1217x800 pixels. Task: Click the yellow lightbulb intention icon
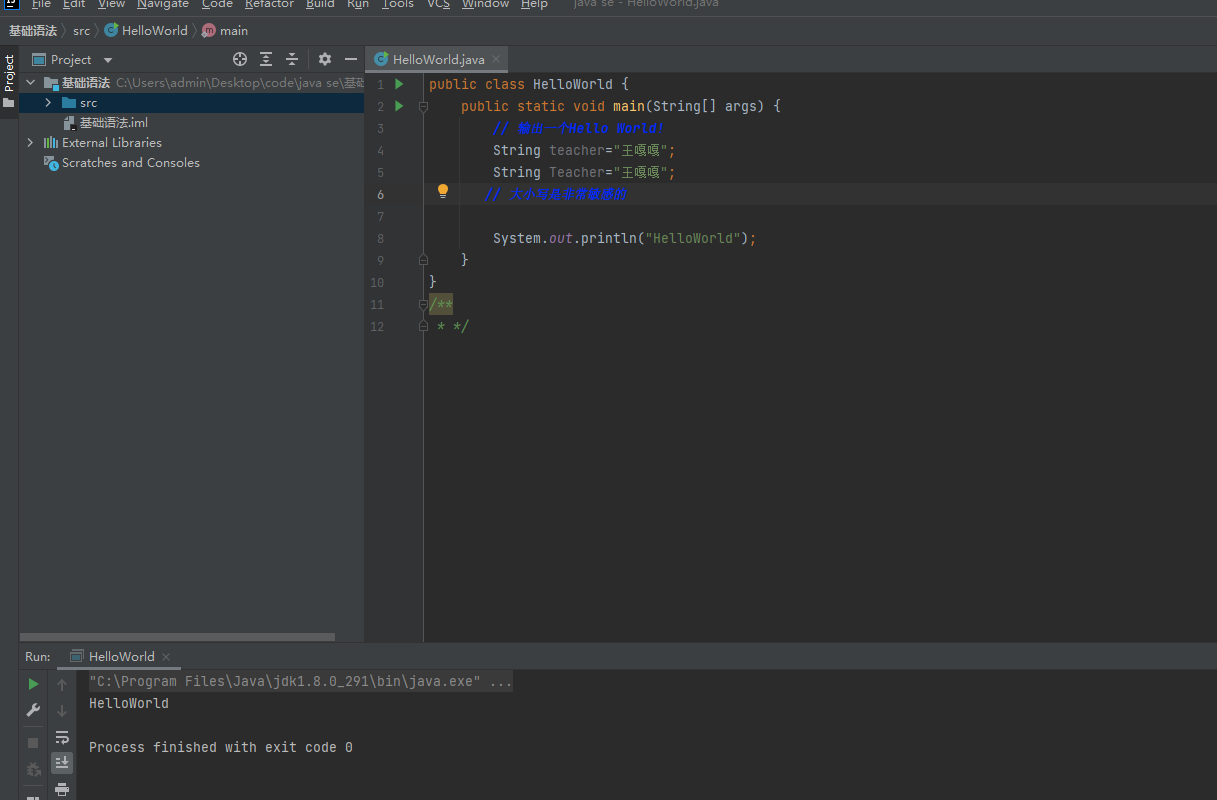[443, 191]
